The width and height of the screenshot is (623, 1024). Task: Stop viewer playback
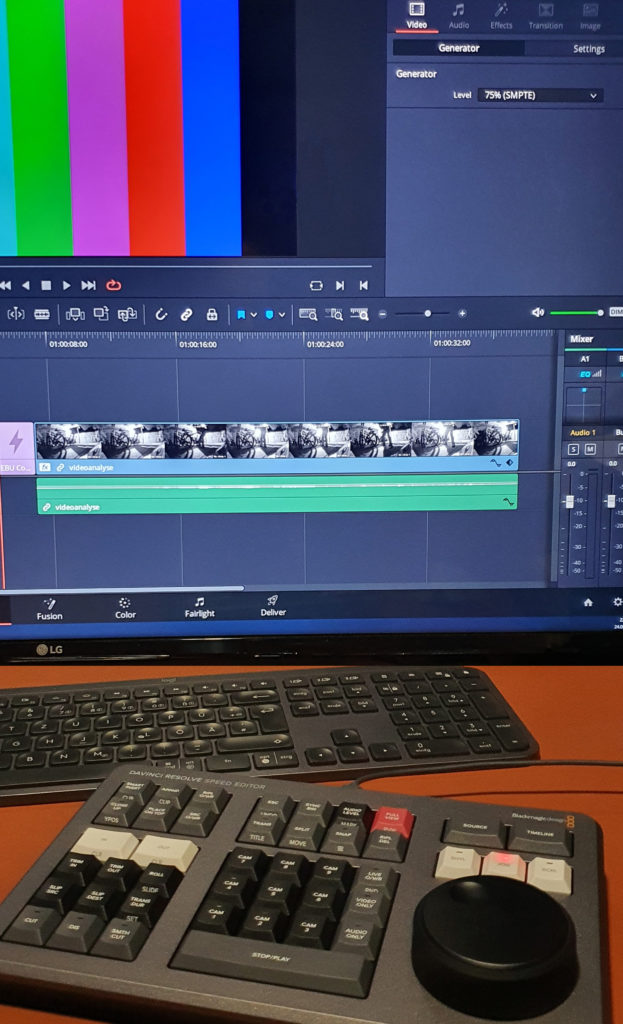pos(46,285)
